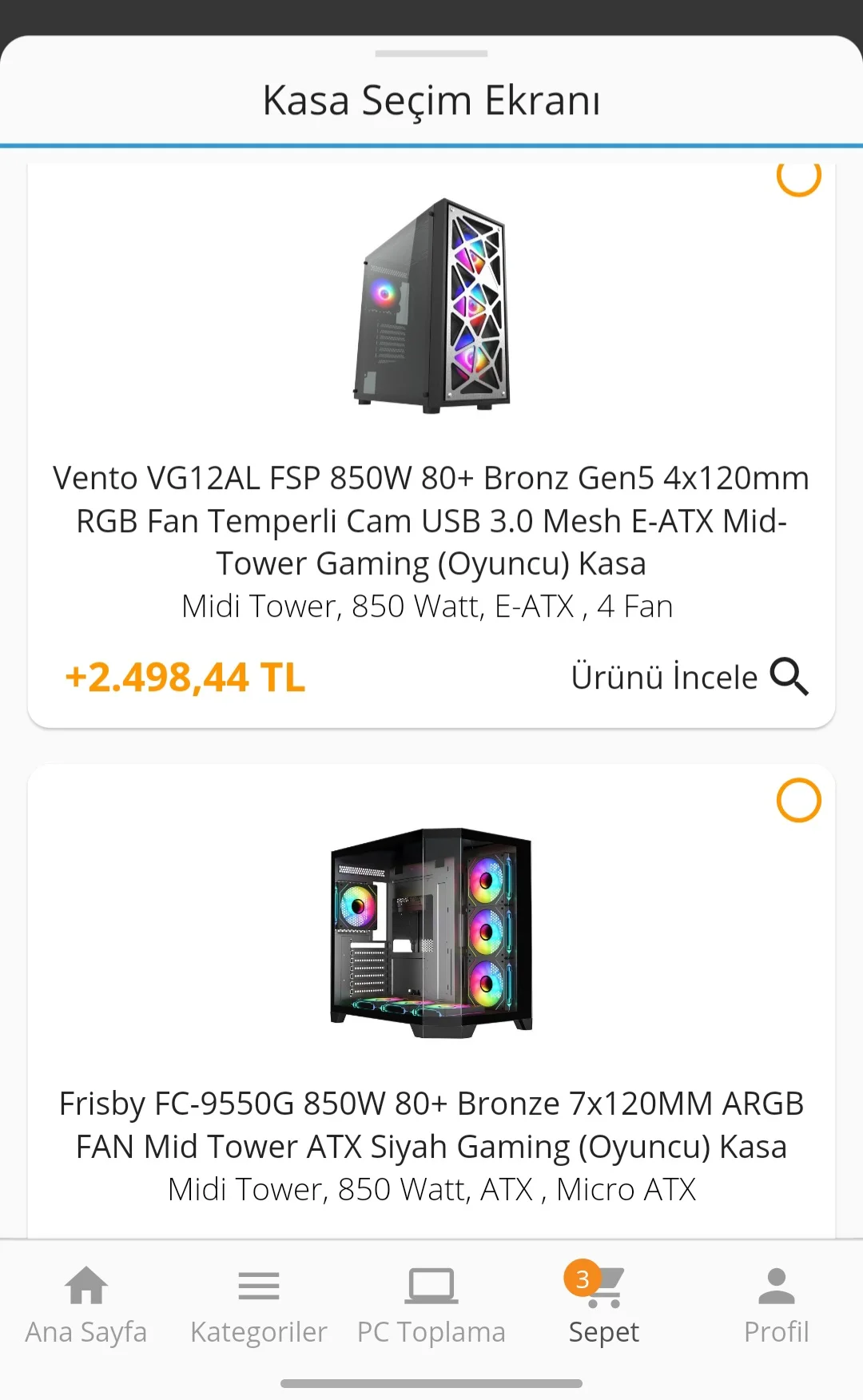
Task: Tap the +2.498,44 TL price
Action: tap(185, 678)
